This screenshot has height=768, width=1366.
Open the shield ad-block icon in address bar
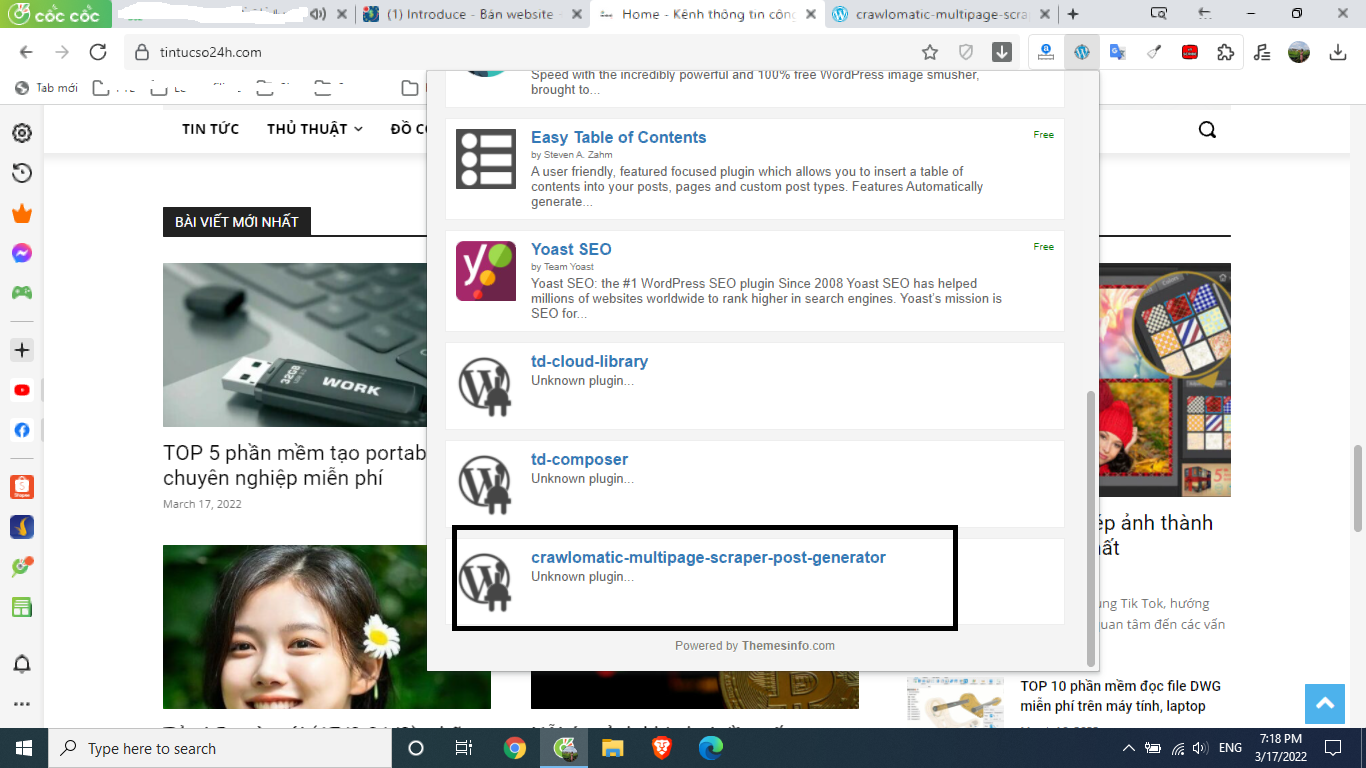coord(966,52)
